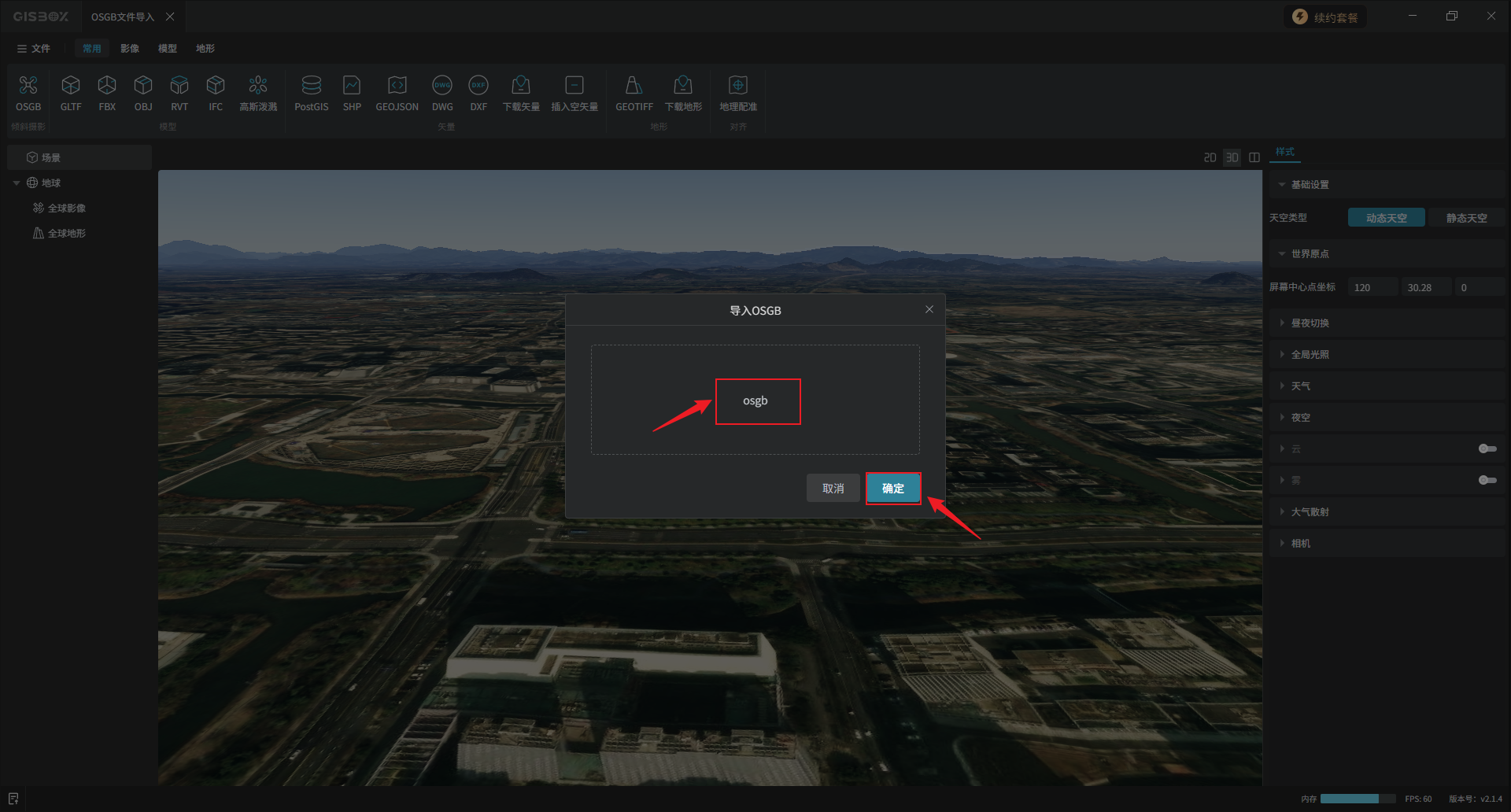The width and height of the screenshot is (1511, 812).
Task: Select the GEOJSON vector import icon
Action: click(x=397, y=85)
